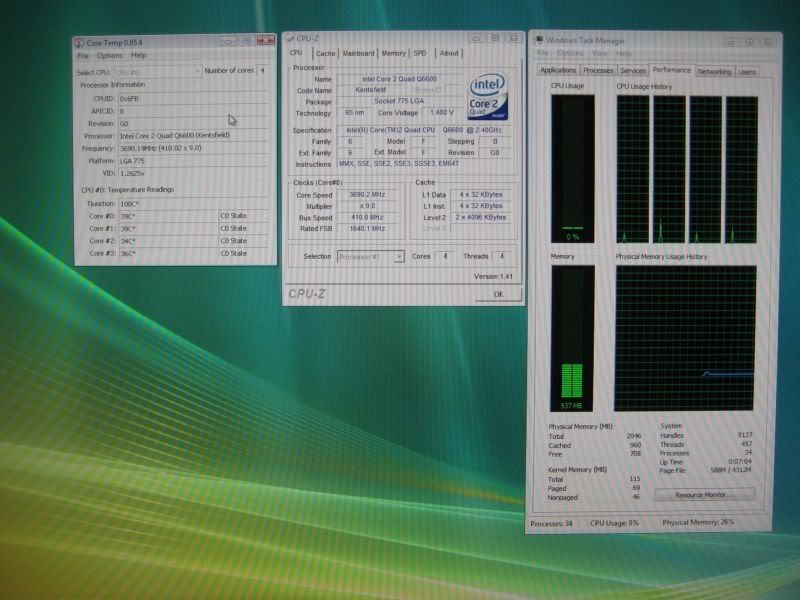Image resolution: width=800 pixels, height=600 pixels.
Task: Switch to the Processes tab in Task Manager
Action: tap(598, 70)
